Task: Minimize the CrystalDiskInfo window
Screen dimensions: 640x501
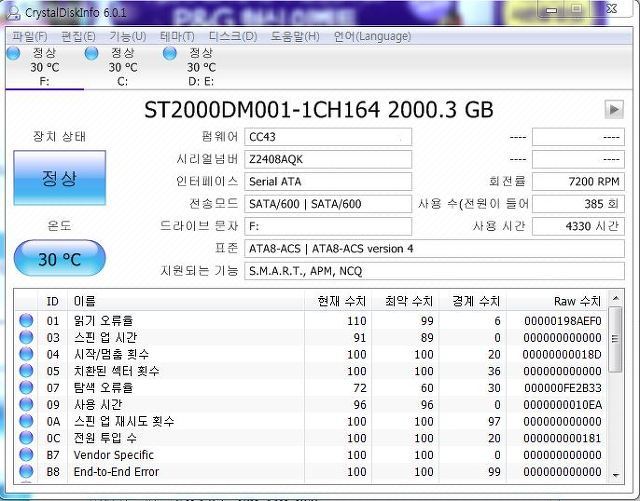Action: click(552, 10)
